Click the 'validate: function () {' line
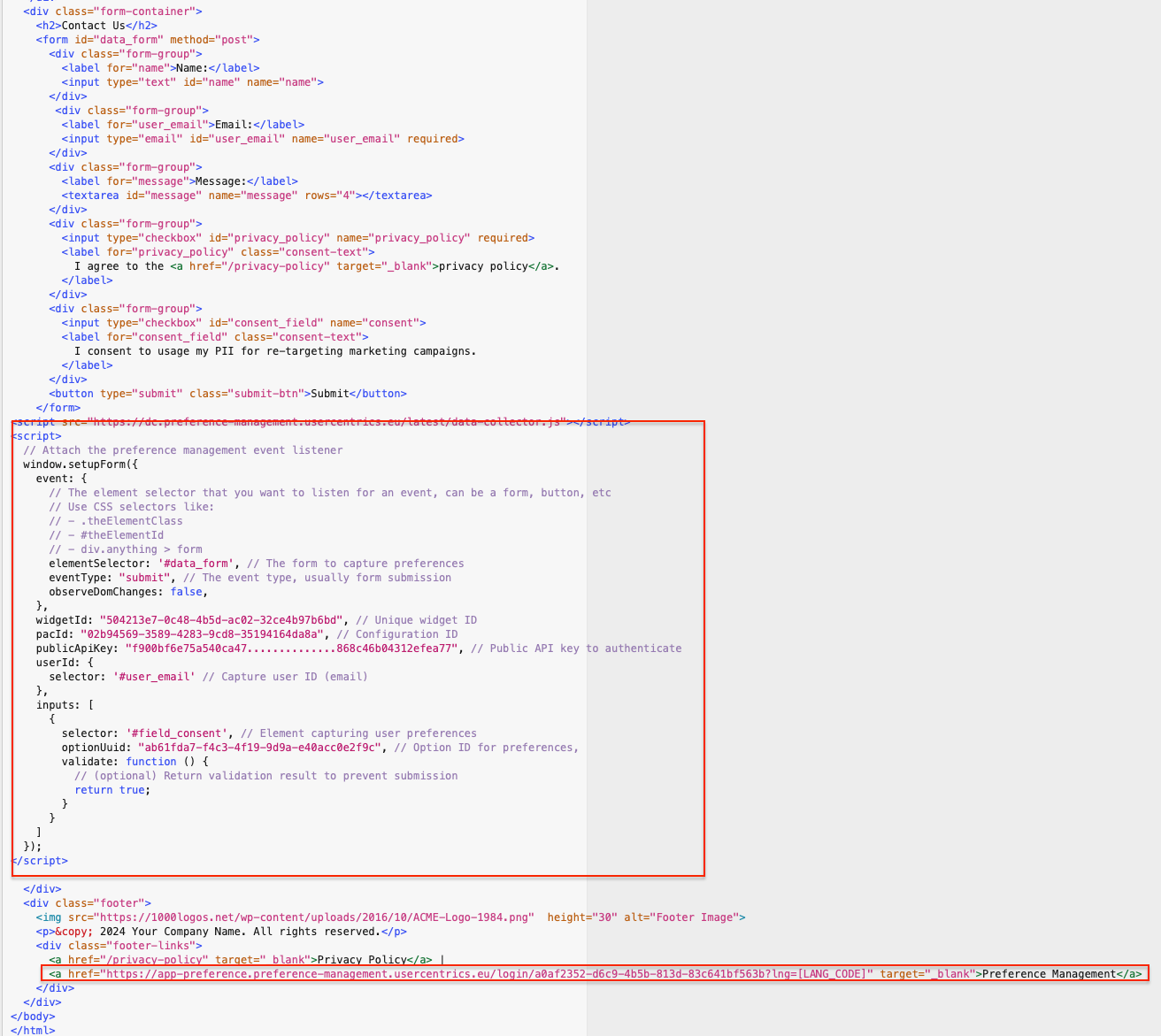Screen dimensions: 1161x1036 pos(135,762)
